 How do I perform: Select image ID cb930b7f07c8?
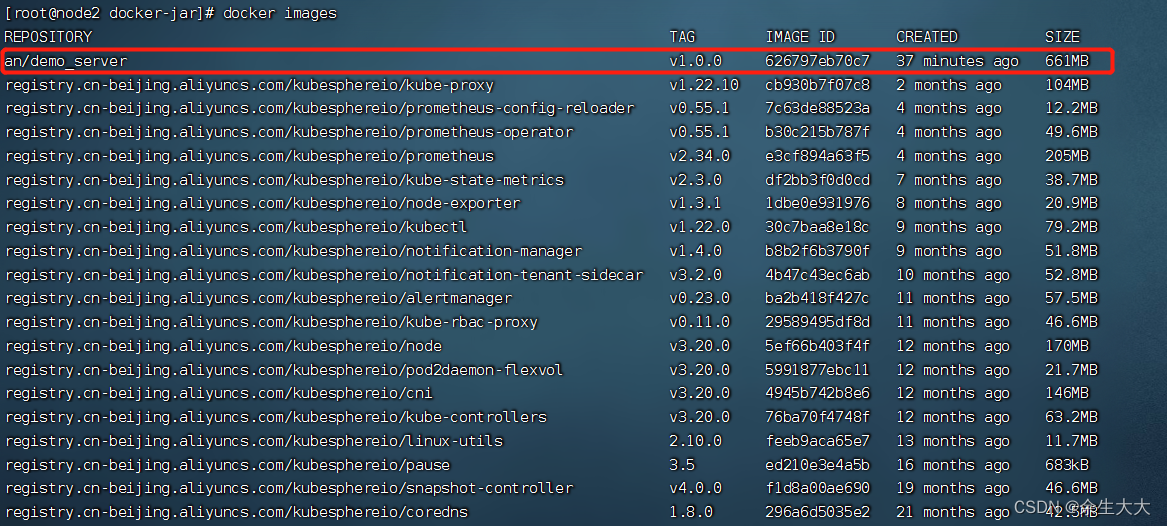point(817,85)
